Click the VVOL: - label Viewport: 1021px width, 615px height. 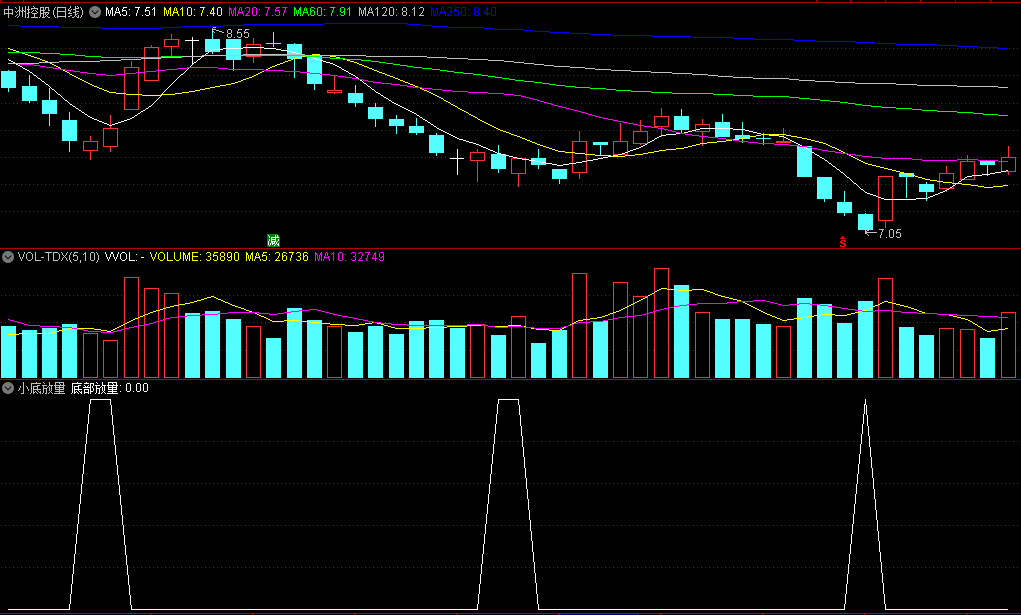tap(124, 257)
